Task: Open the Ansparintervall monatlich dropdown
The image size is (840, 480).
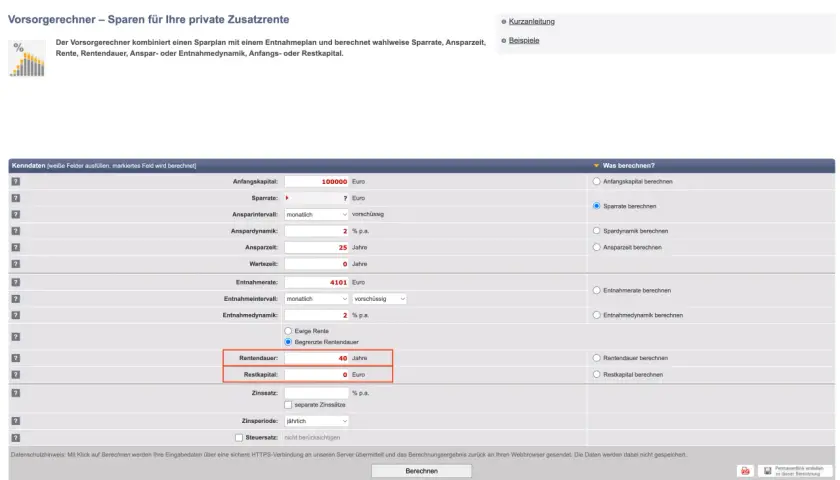Action: pyautogui.click(x=317, y=214)
